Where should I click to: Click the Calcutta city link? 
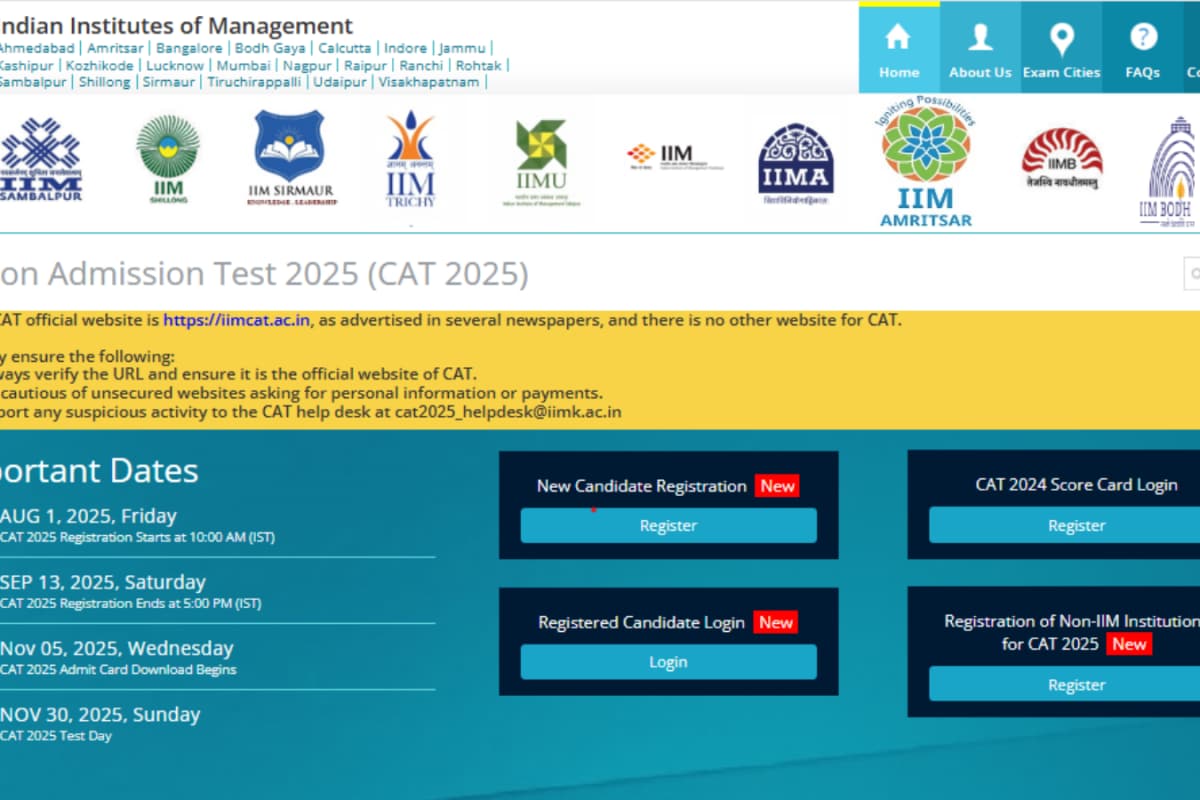pos(345,48)
